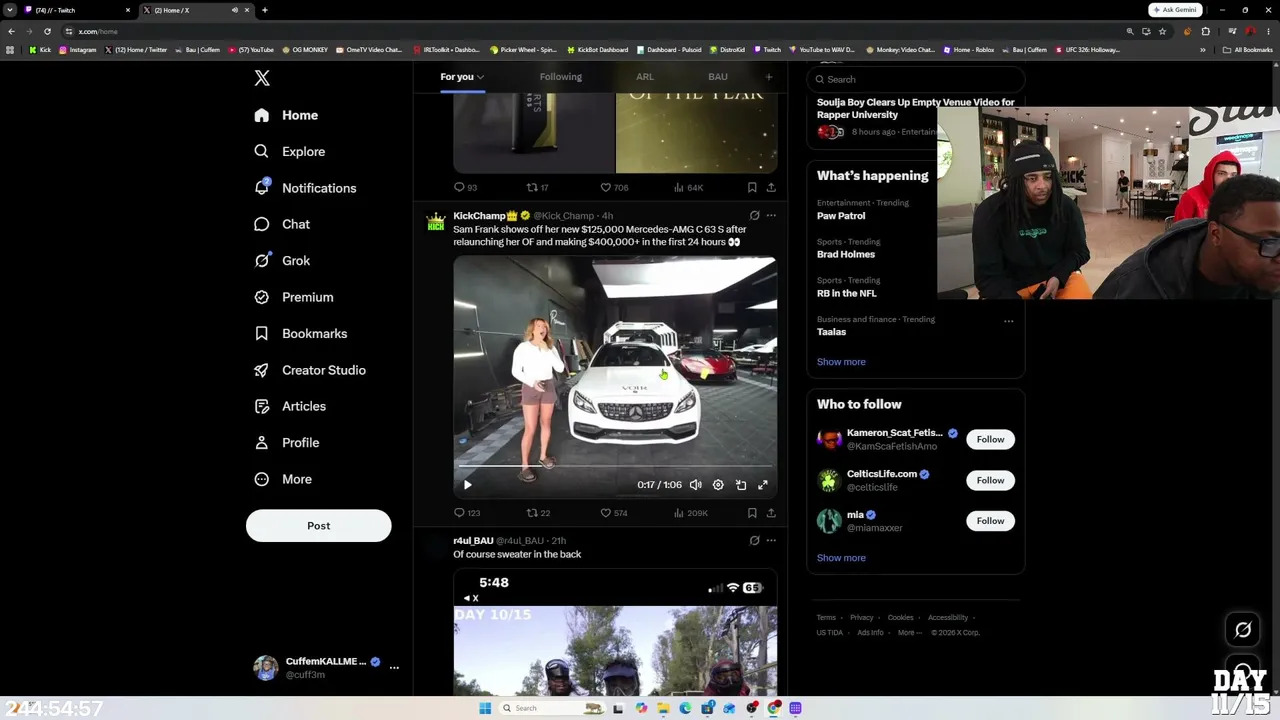Click the Post button

[319, 526]
